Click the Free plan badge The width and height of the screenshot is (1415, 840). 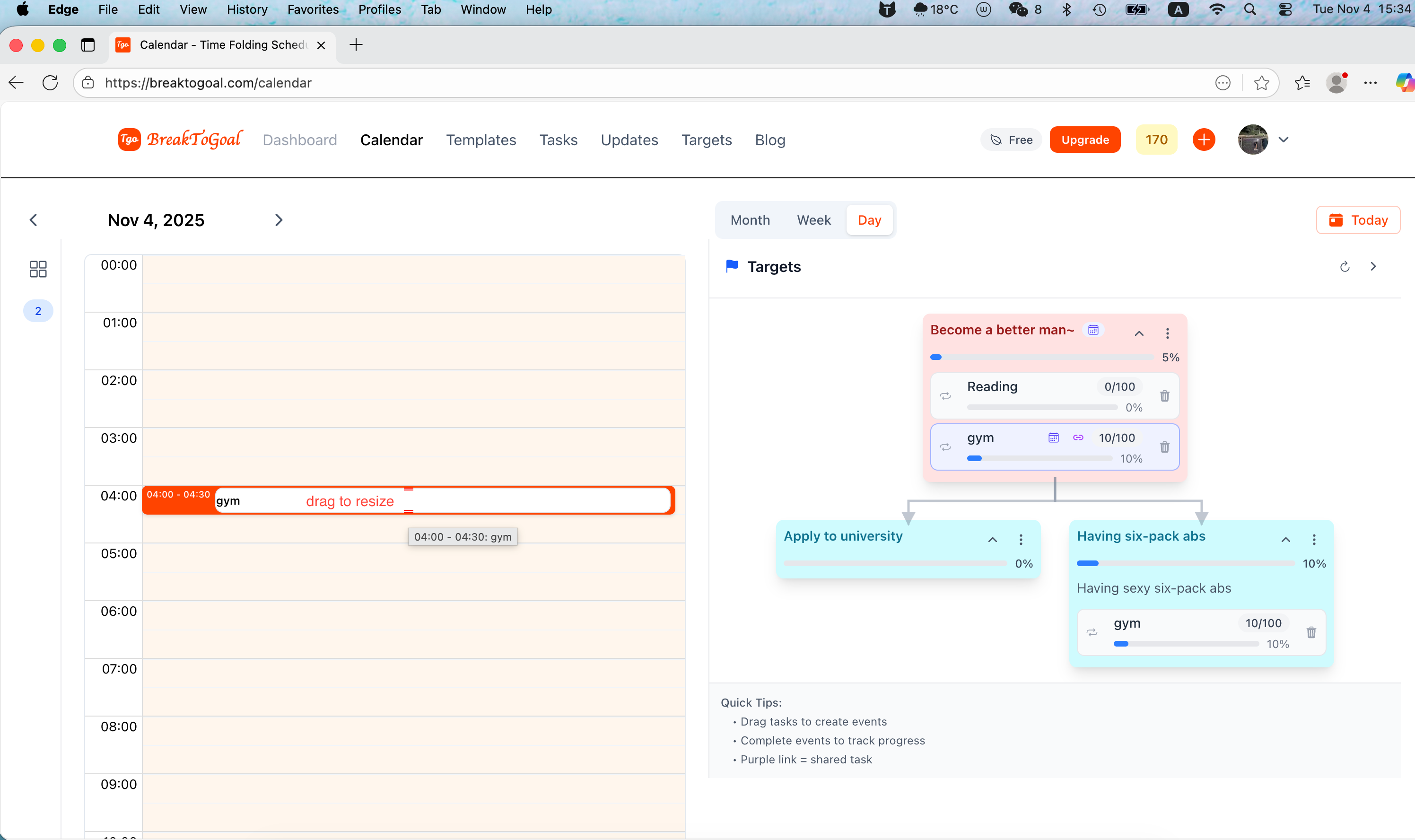(1011, 139)
